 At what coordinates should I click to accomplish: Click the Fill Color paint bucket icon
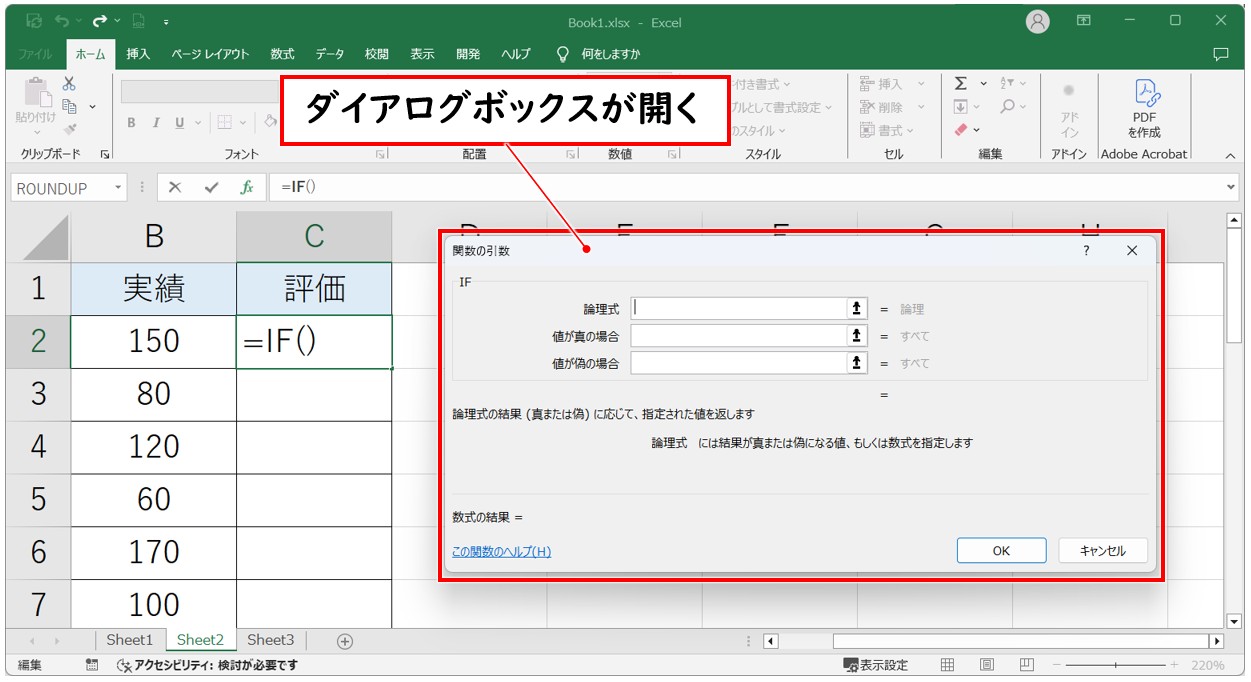click(x=270, y=123)
